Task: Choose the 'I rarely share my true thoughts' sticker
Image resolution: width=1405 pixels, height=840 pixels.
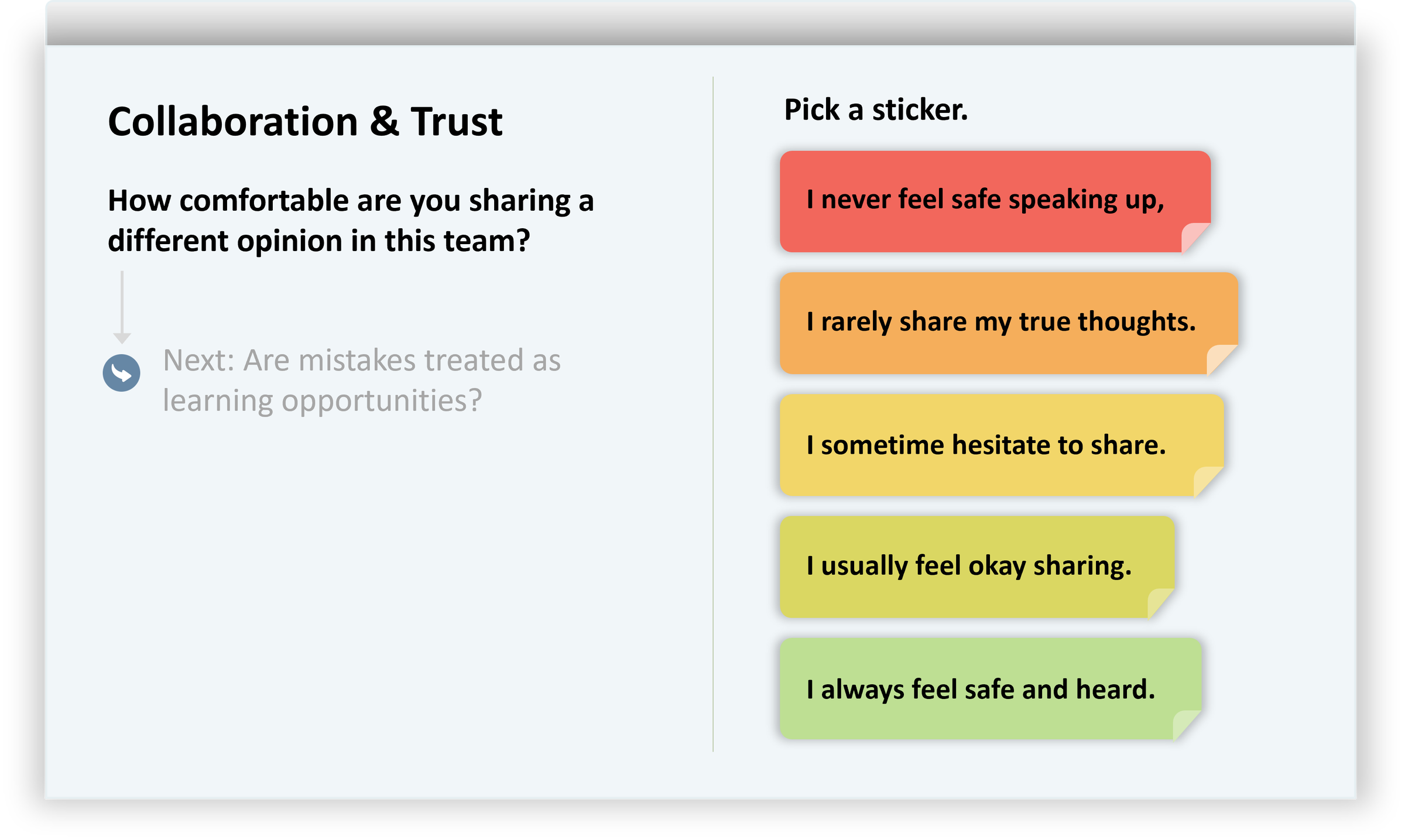Action: point(1000,322)
